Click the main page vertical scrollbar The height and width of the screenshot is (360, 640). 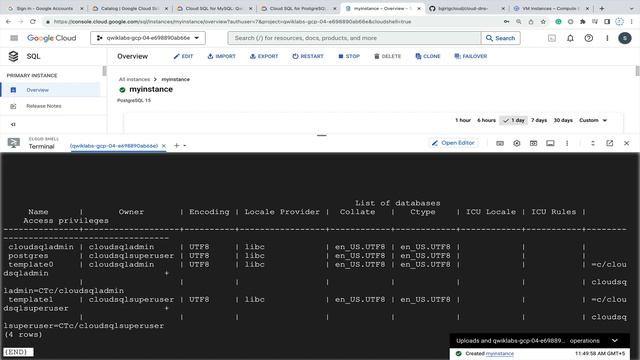click(638, 71)
